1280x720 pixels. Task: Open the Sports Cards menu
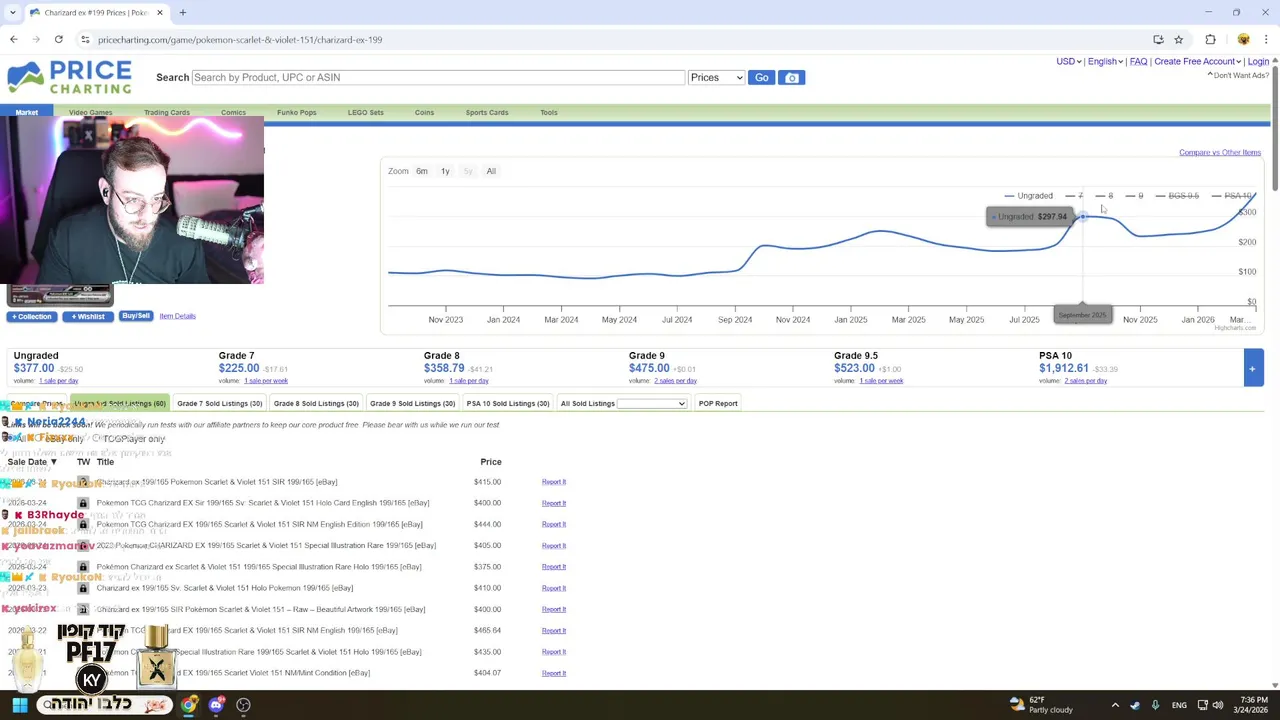coord(487,112)
